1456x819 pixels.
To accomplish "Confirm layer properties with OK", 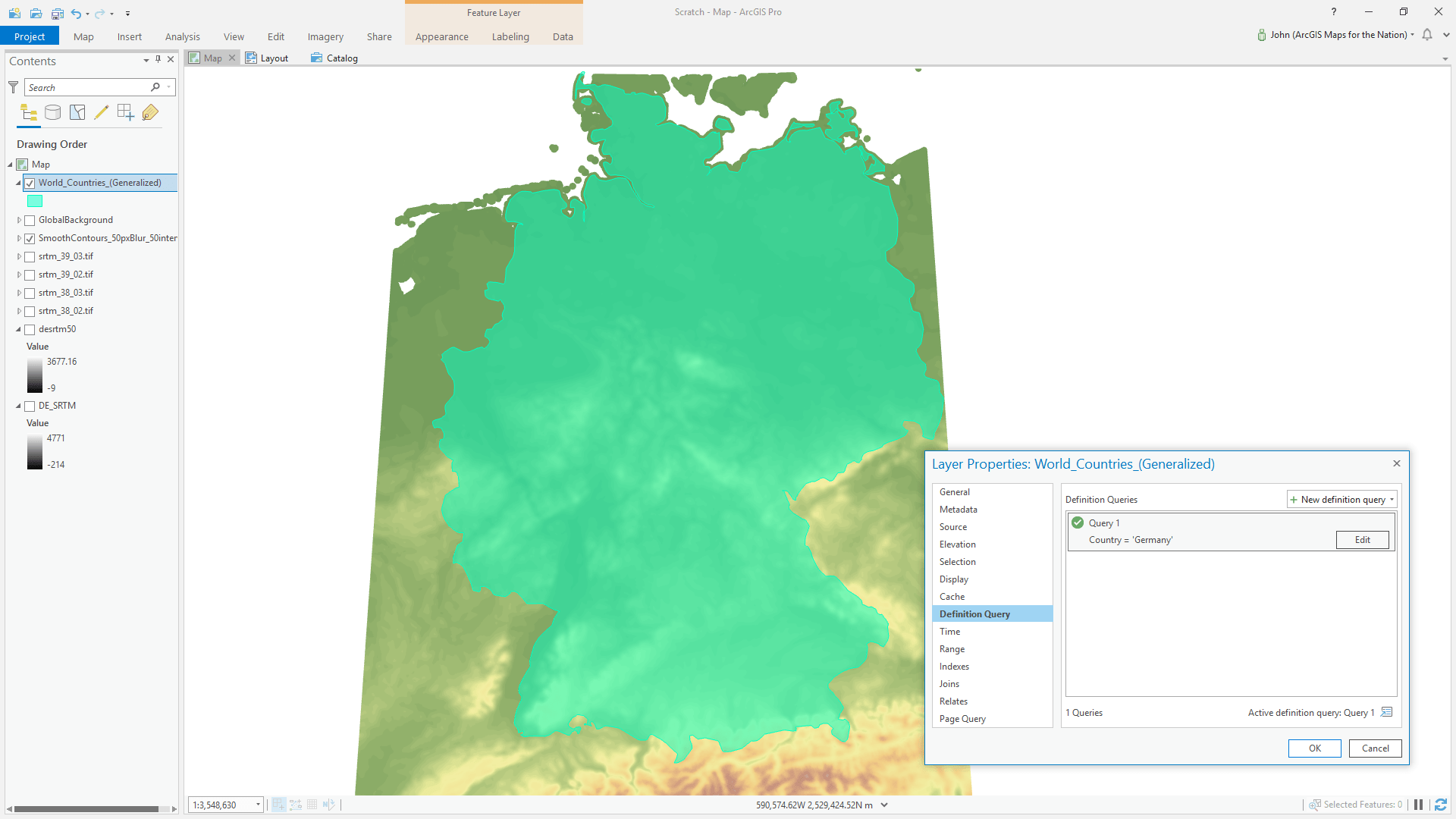I will point(1314,748).
